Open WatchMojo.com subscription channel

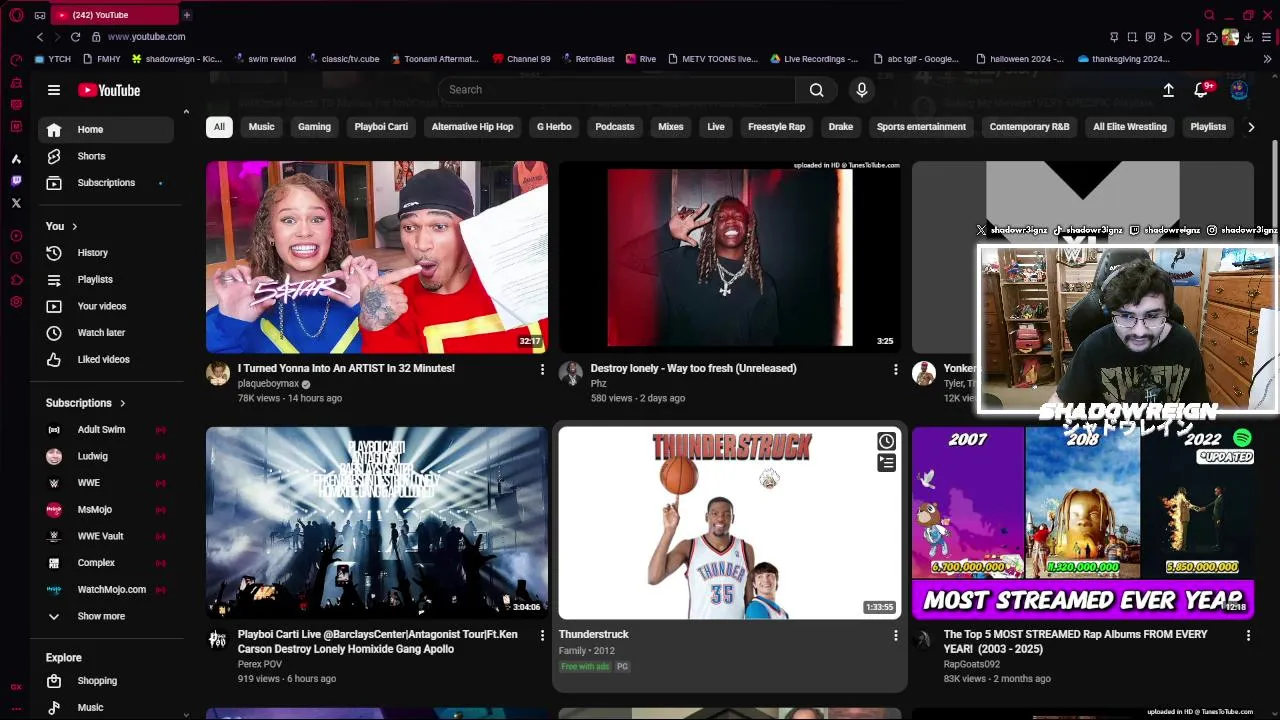tap(106, 590)
